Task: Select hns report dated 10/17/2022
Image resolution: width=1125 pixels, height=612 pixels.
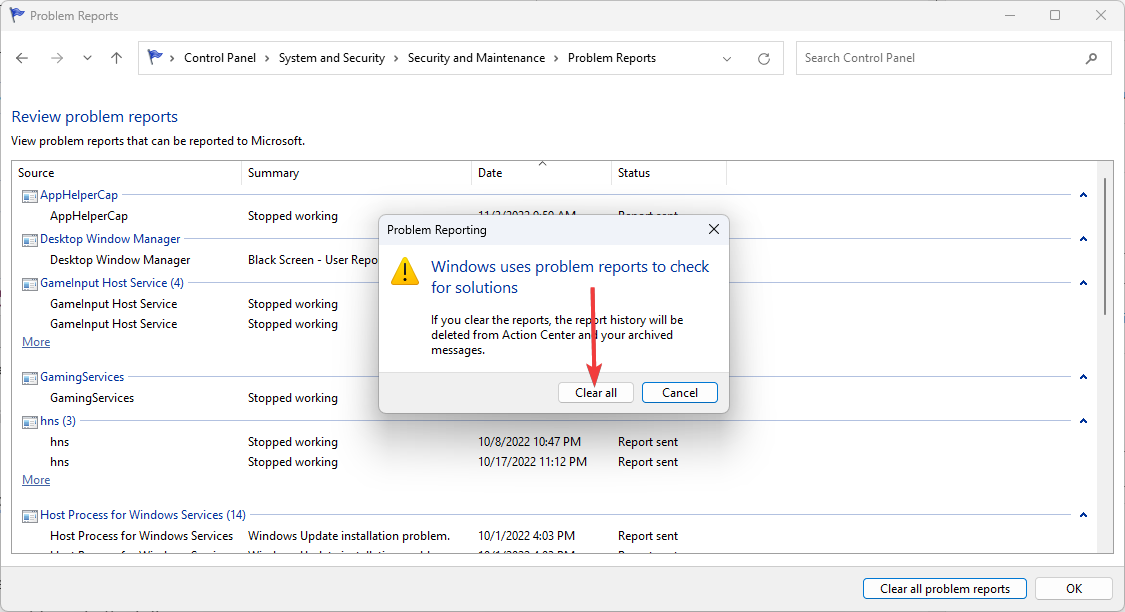Action: click(x=552, y=462)
